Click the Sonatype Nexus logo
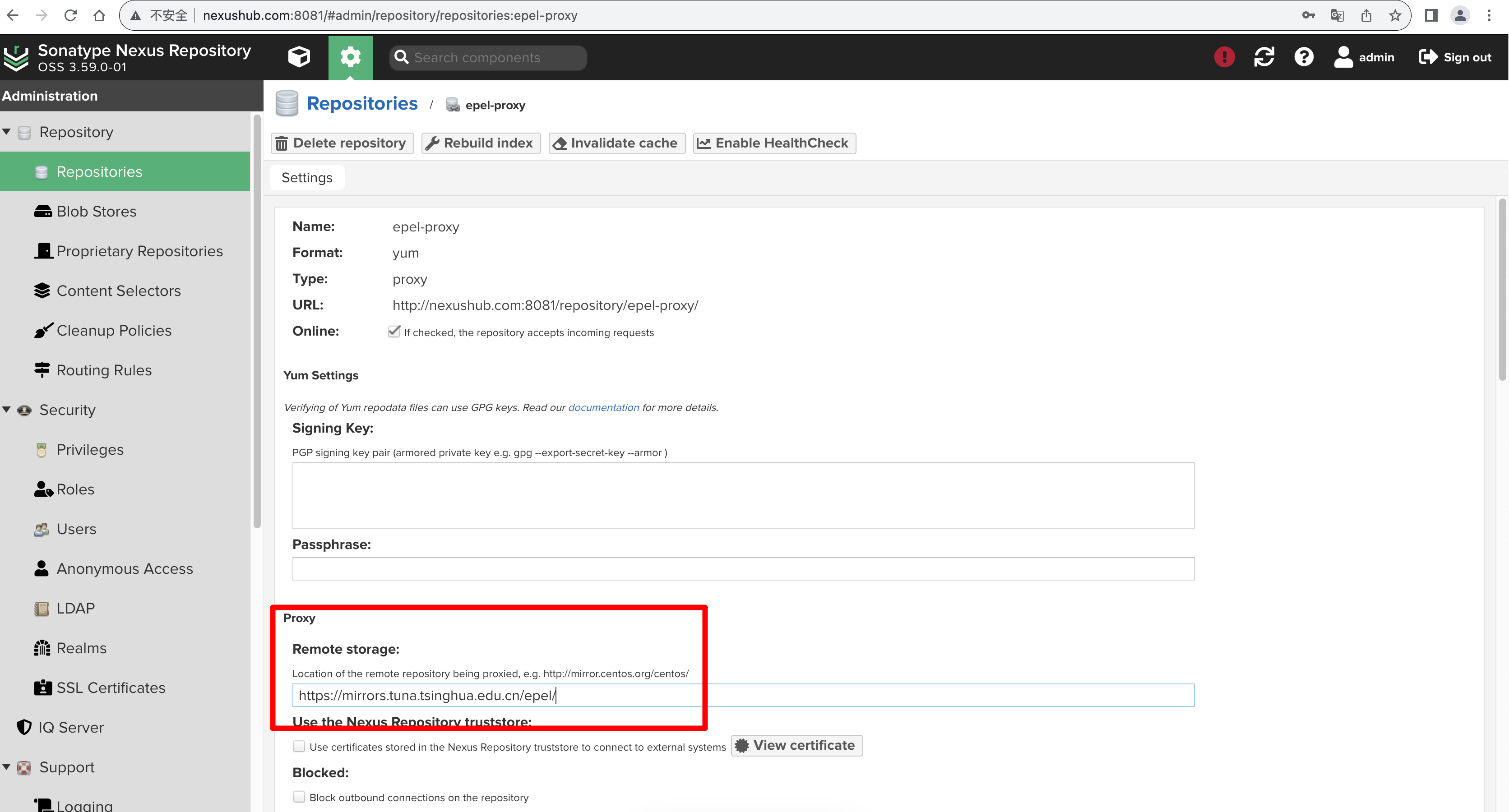1509x812 pixels. (16, 57)
